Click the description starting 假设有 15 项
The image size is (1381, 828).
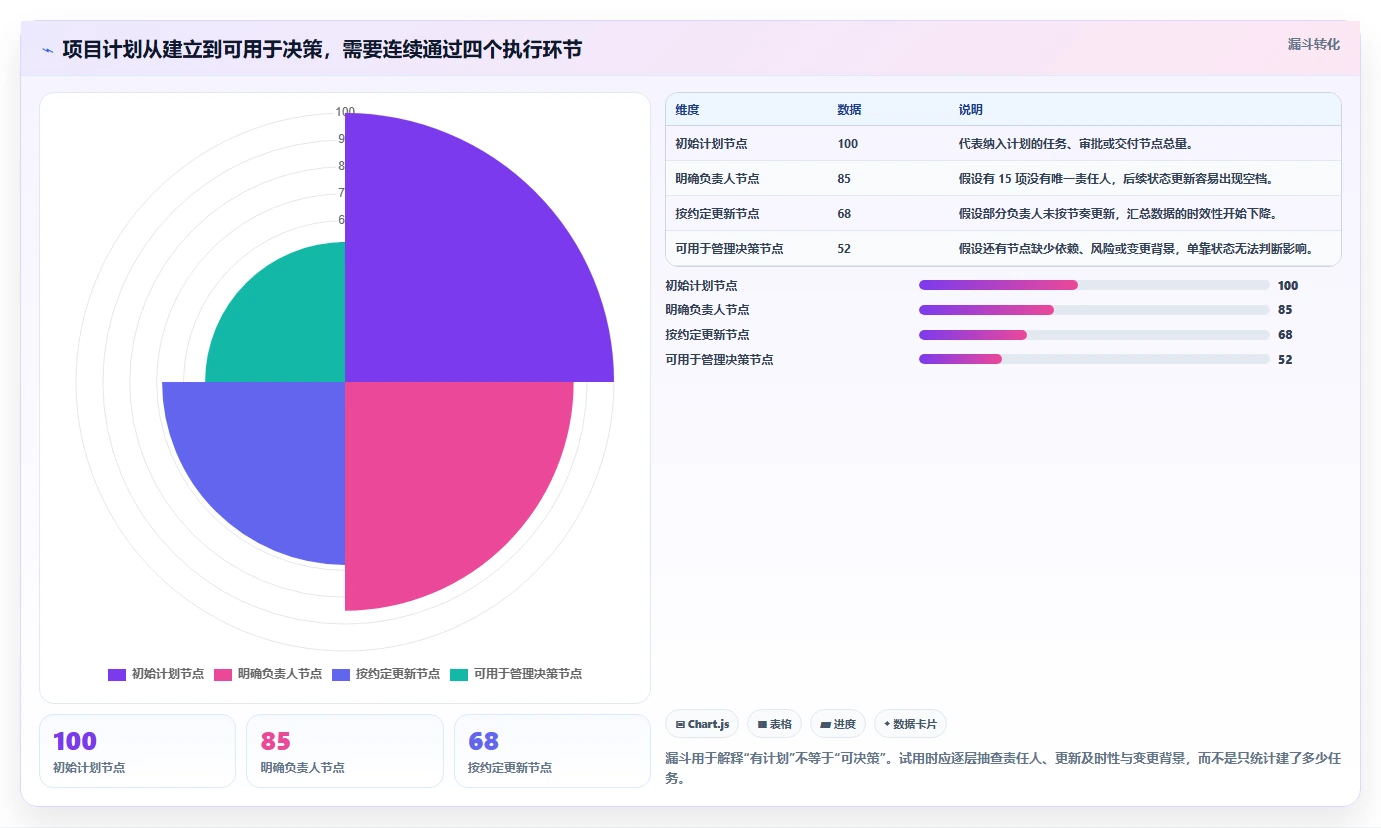(x=1115, y=178)
